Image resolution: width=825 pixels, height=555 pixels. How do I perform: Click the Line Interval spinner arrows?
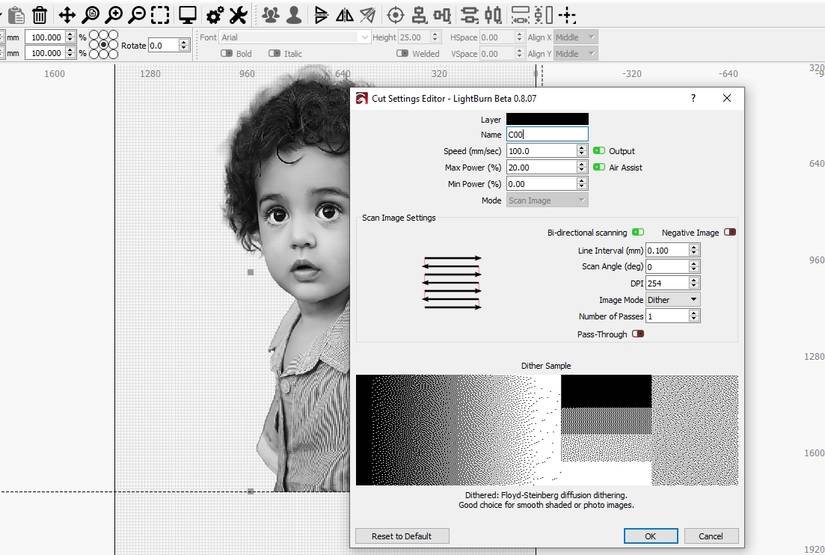coord(694,250)
